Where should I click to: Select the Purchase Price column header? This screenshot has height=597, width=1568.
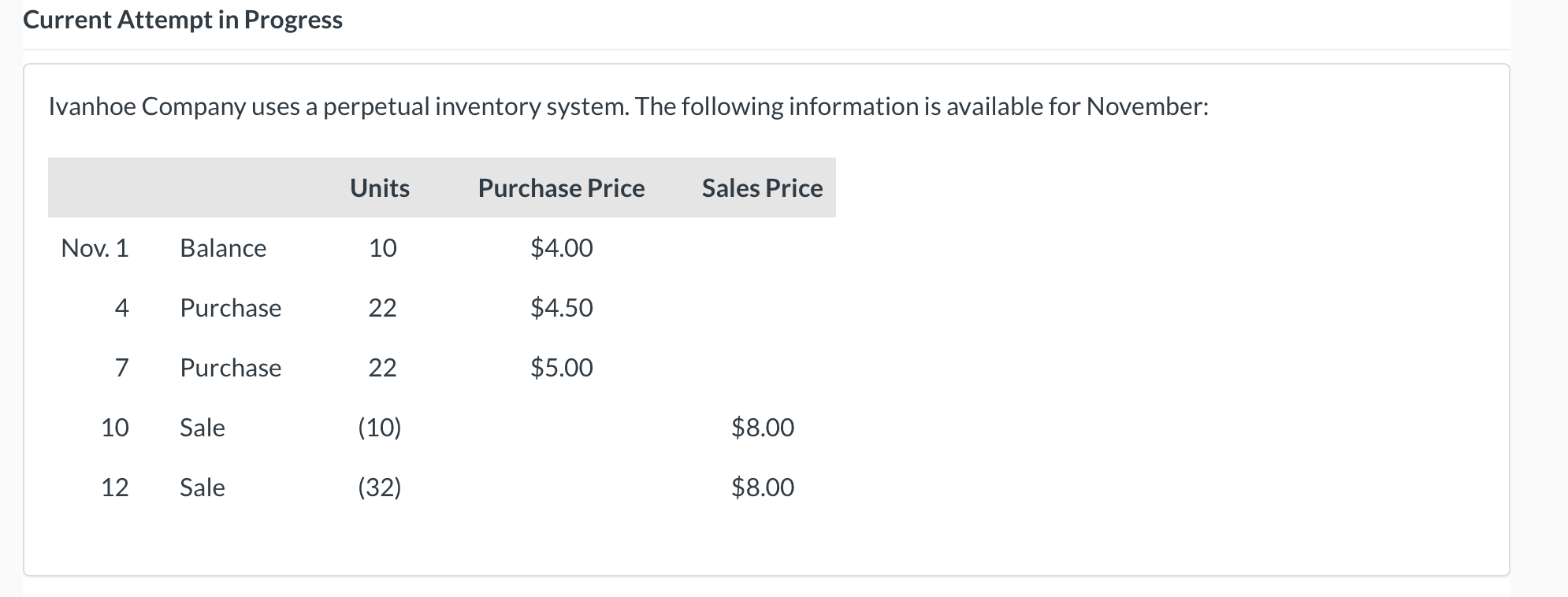coord(561,188)
